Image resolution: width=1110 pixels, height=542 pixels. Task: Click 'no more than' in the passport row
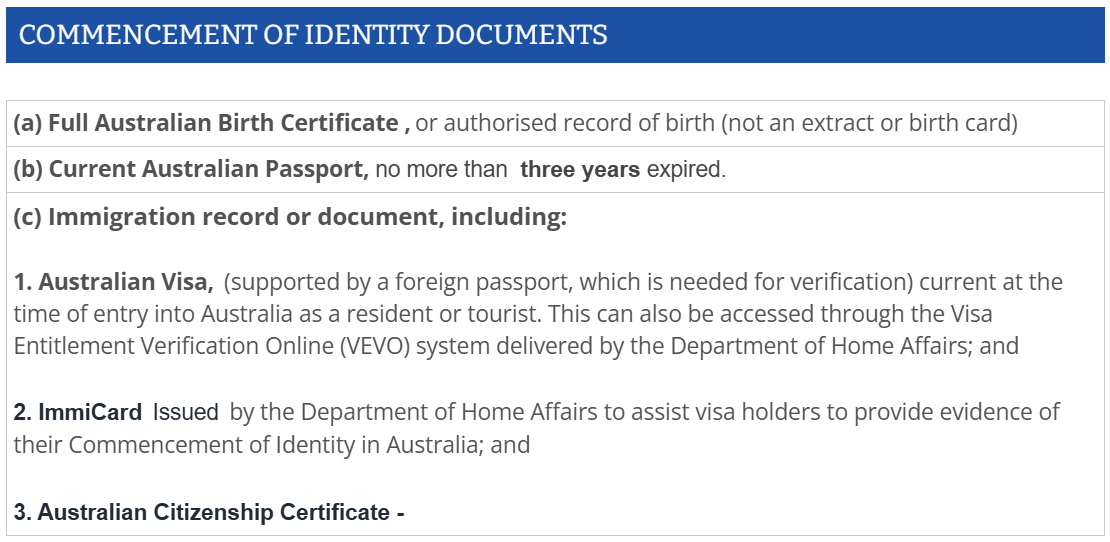441,171
